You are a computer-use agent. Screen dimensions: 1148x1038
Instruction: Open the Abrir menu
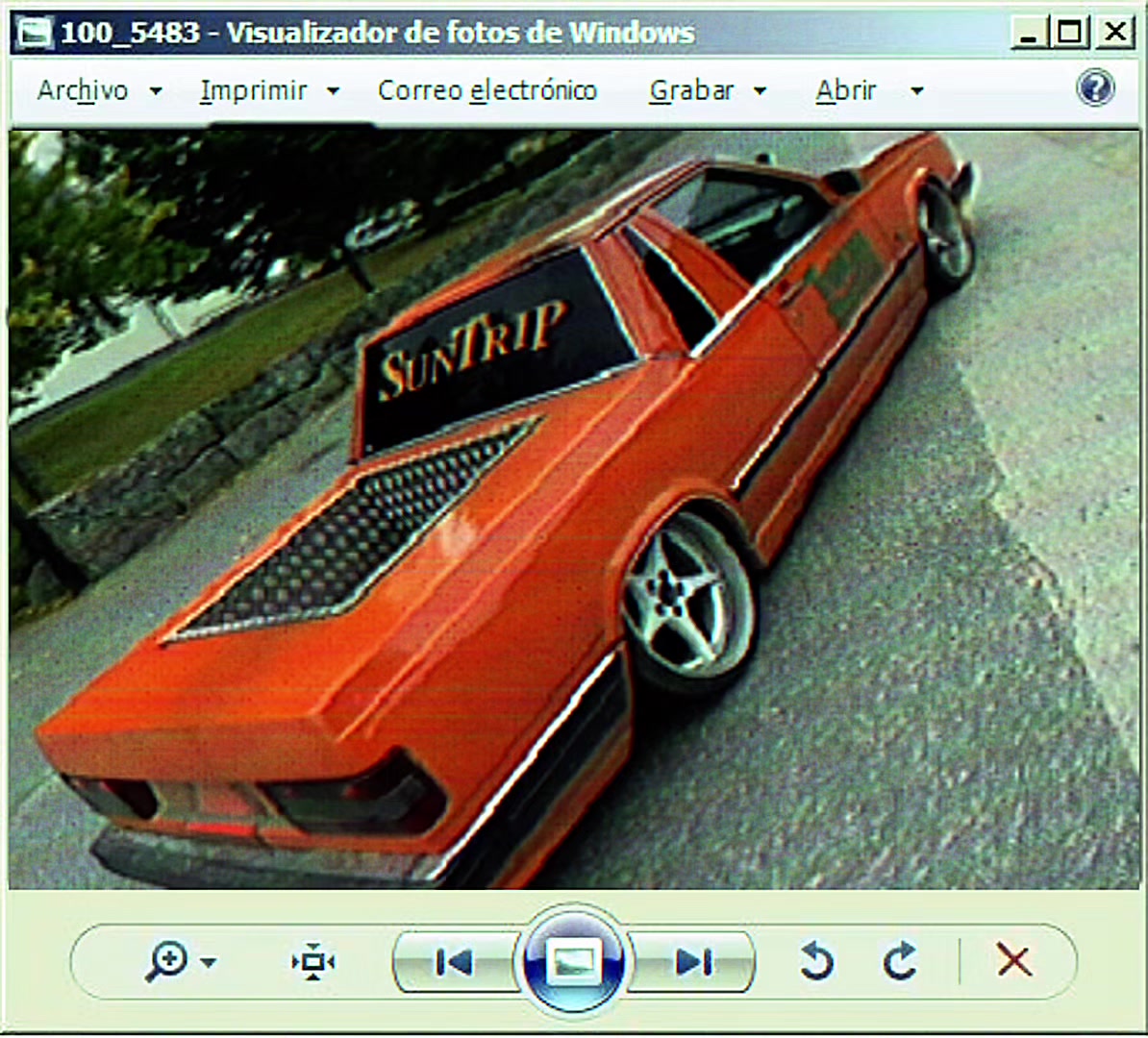coord(846,90)
